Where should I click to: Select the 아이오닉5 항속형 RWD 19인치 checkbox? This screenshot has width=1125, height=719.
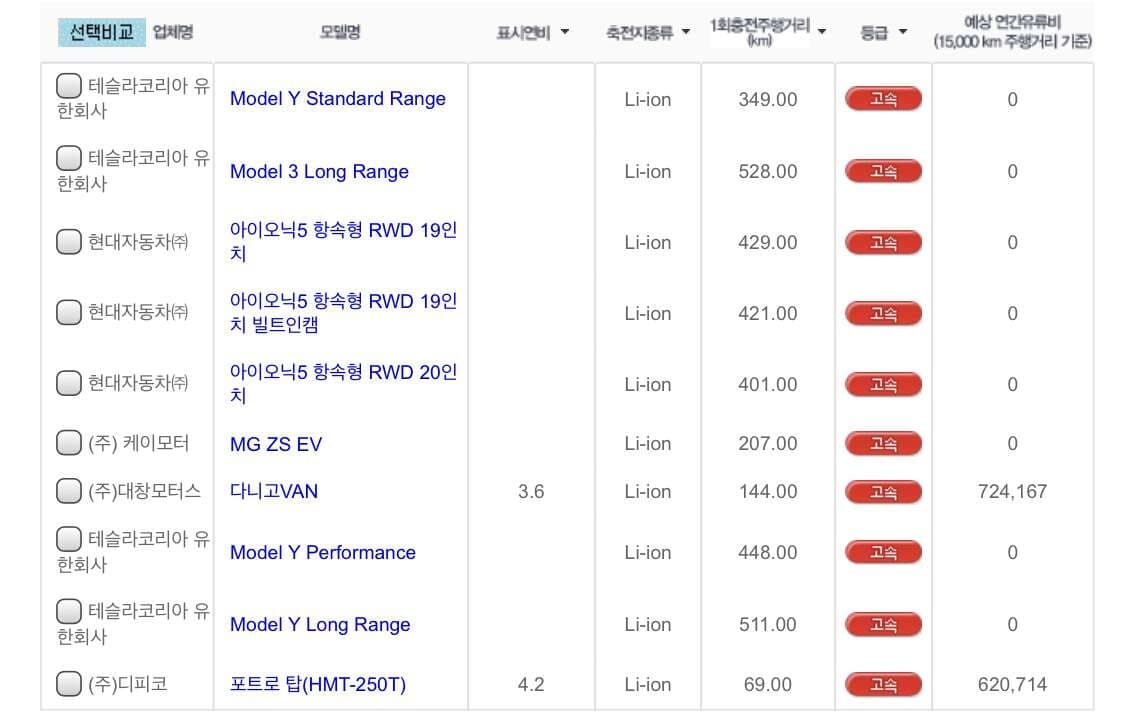pos(68,242)
